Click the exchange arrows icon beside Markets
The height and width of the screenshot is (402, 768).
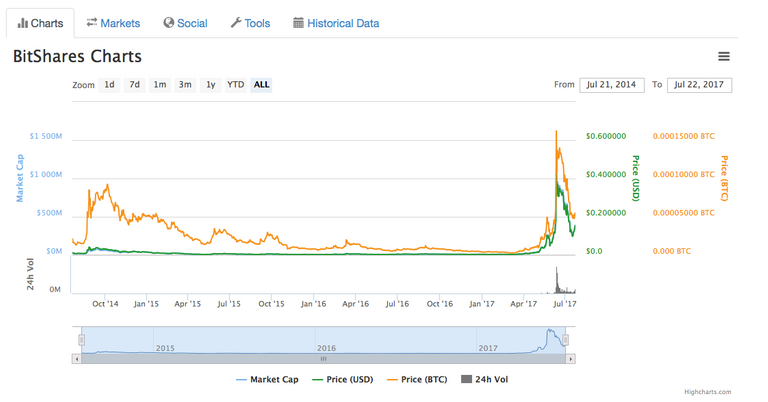[x=92, y=23]
